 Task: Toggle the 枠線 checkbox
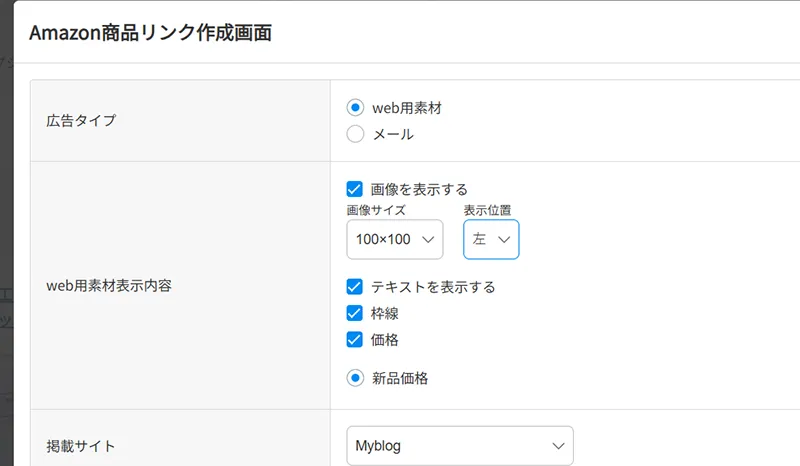(355, 313)
